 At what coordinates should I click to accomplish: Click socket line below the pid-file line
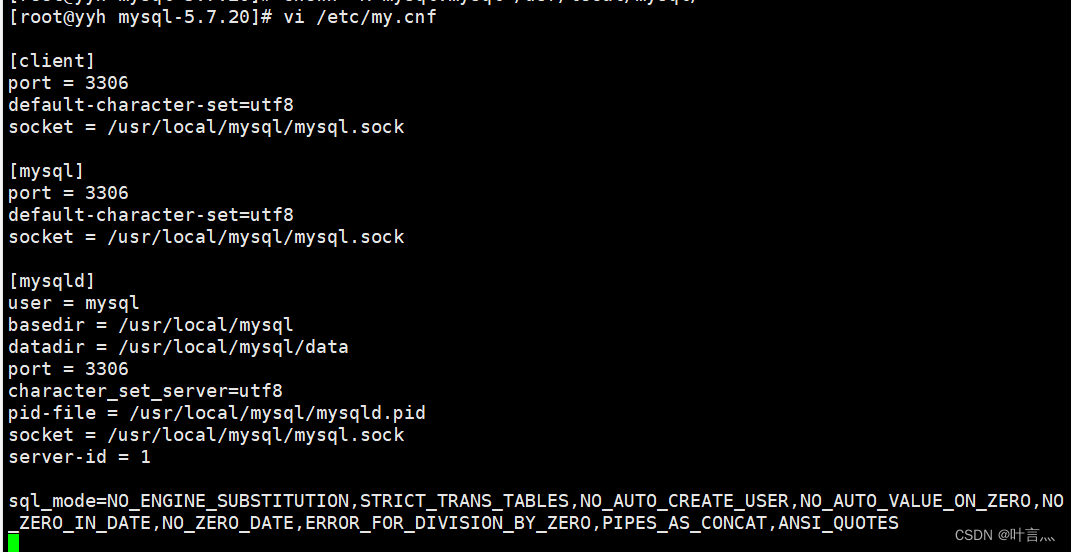point(206,435)
